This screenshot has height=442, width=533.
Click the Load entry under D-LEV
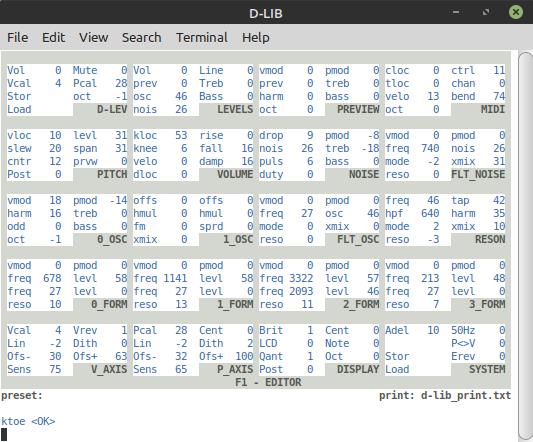point(19,109)
